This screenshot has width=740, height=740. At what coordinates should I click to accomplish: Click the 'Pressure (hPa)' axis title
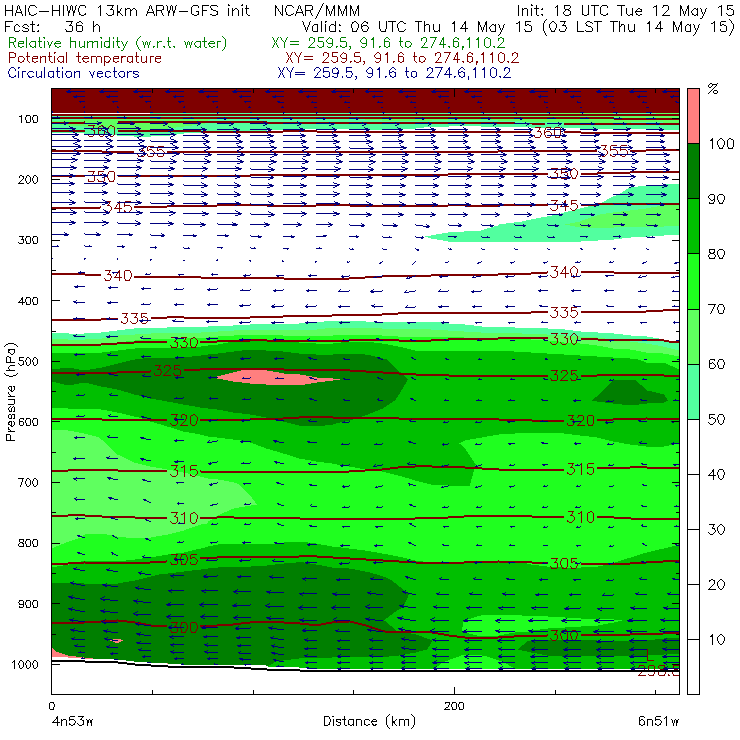(x=11, y=392)
